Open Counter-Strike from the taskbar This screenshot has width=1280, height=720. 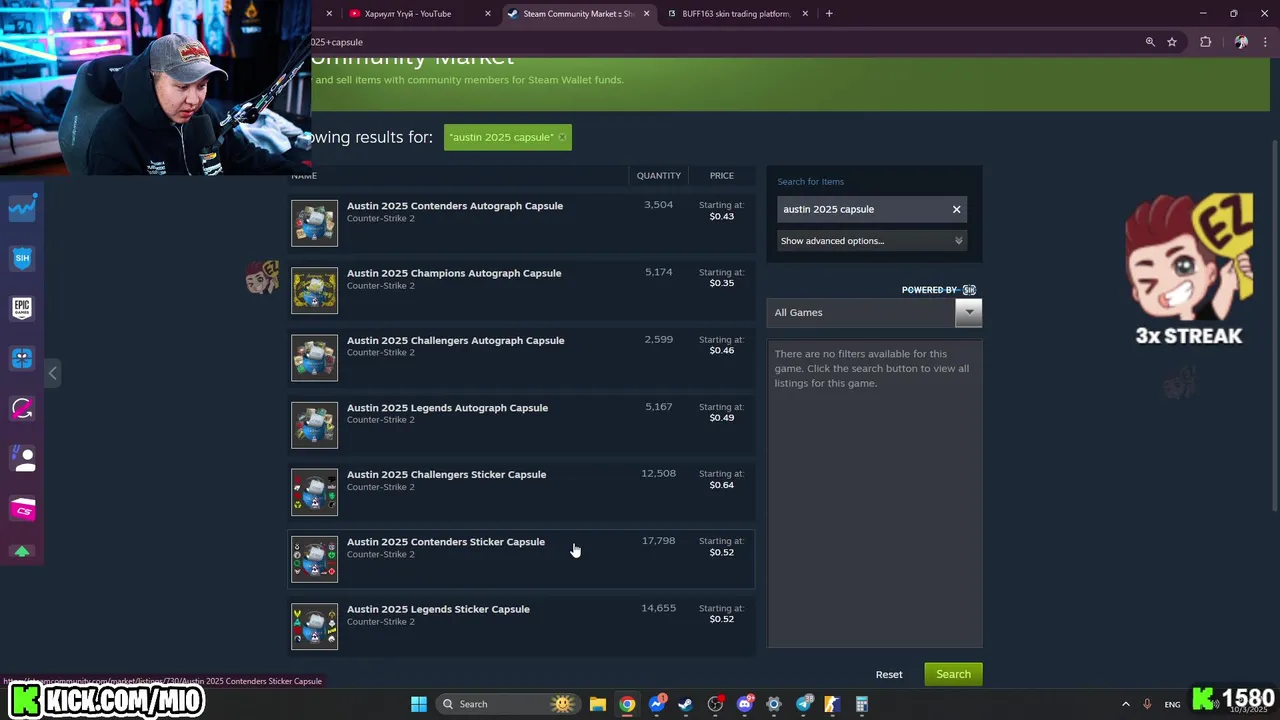pyautogui.click(x=832, y=704)
